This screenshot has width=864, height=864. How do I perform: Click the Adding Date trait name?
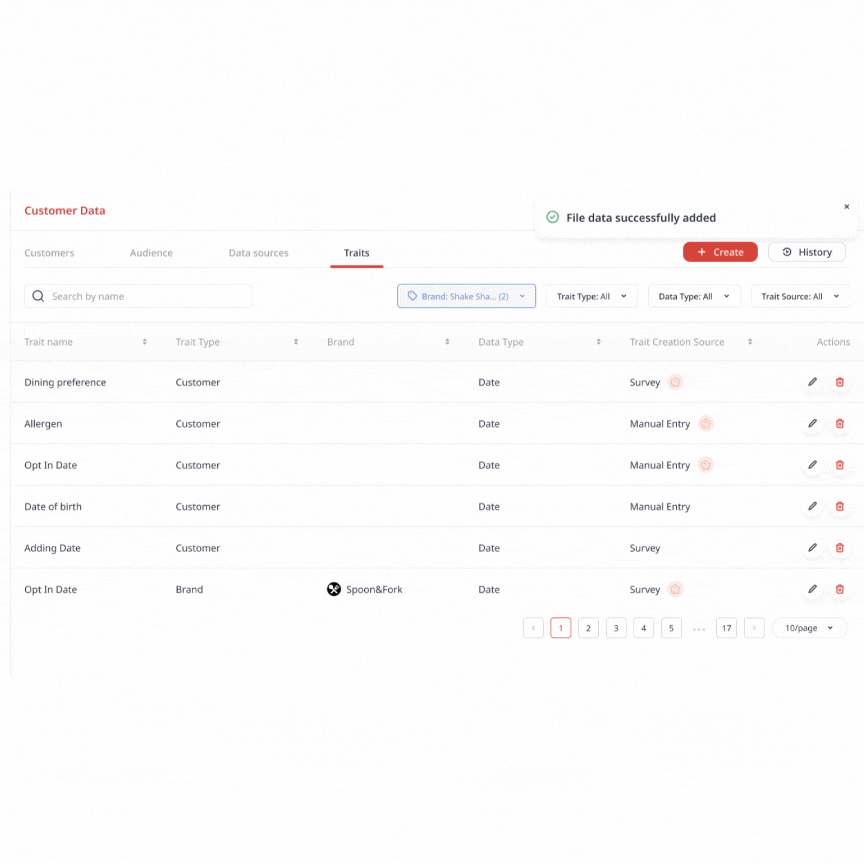click(52, 548)
